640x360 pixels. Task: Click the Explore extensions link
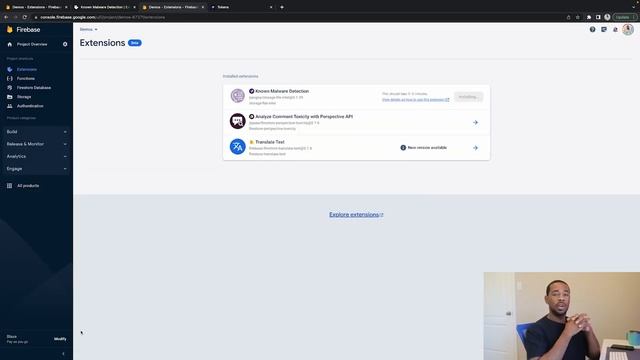coord(356,215)
